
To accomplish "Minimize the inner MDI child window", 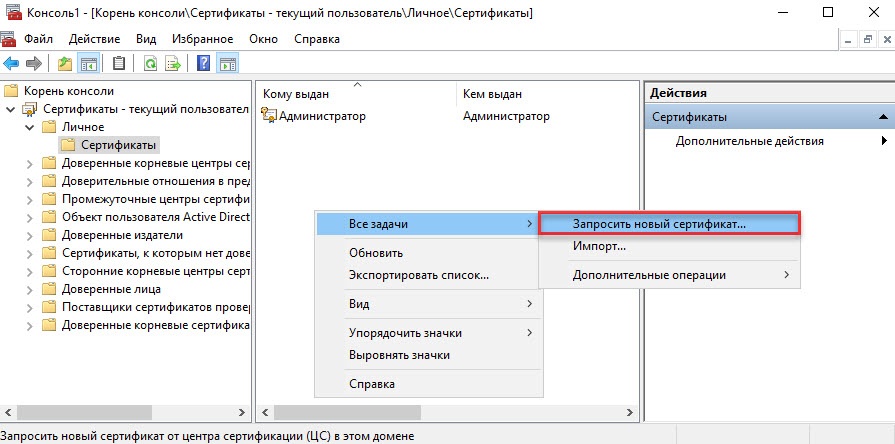I will (x=849, y=39).
